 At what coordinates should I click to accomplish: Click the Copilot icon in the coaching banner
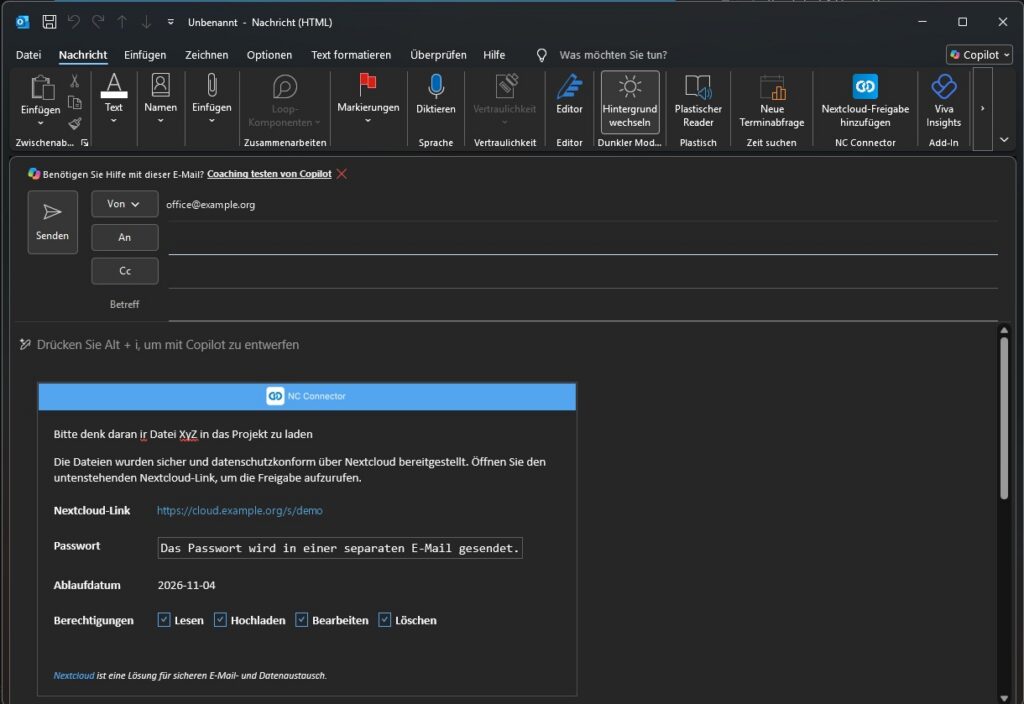pyautogui.click(x=34, y=174)
